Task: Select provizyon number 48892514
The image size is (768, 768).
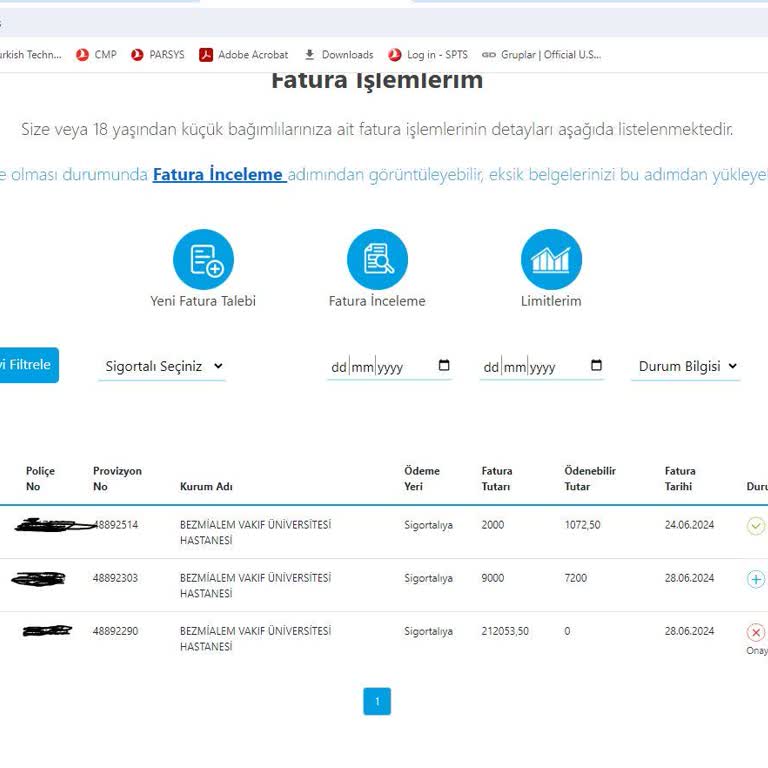Action: (x=116, y=525)
